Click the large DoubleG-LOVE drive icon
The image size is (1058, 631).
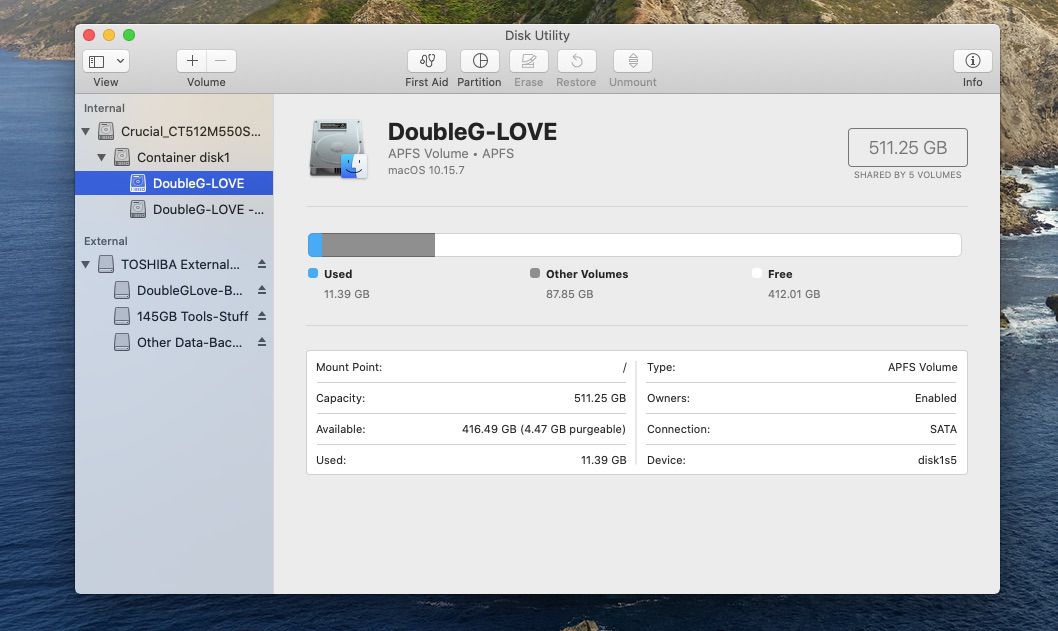coord(338,148)
